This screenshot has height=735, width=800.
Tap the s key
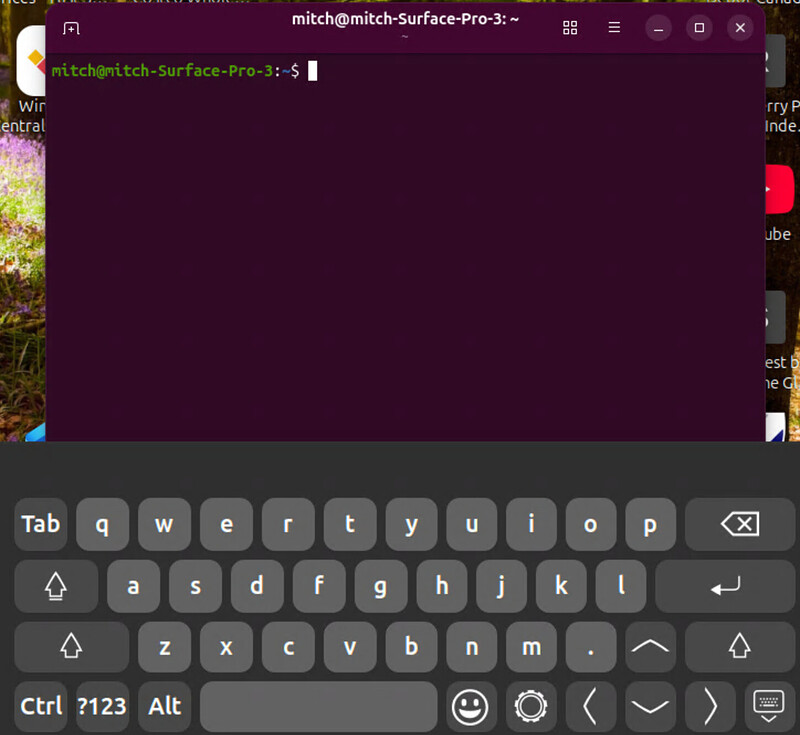coord(195,586)
